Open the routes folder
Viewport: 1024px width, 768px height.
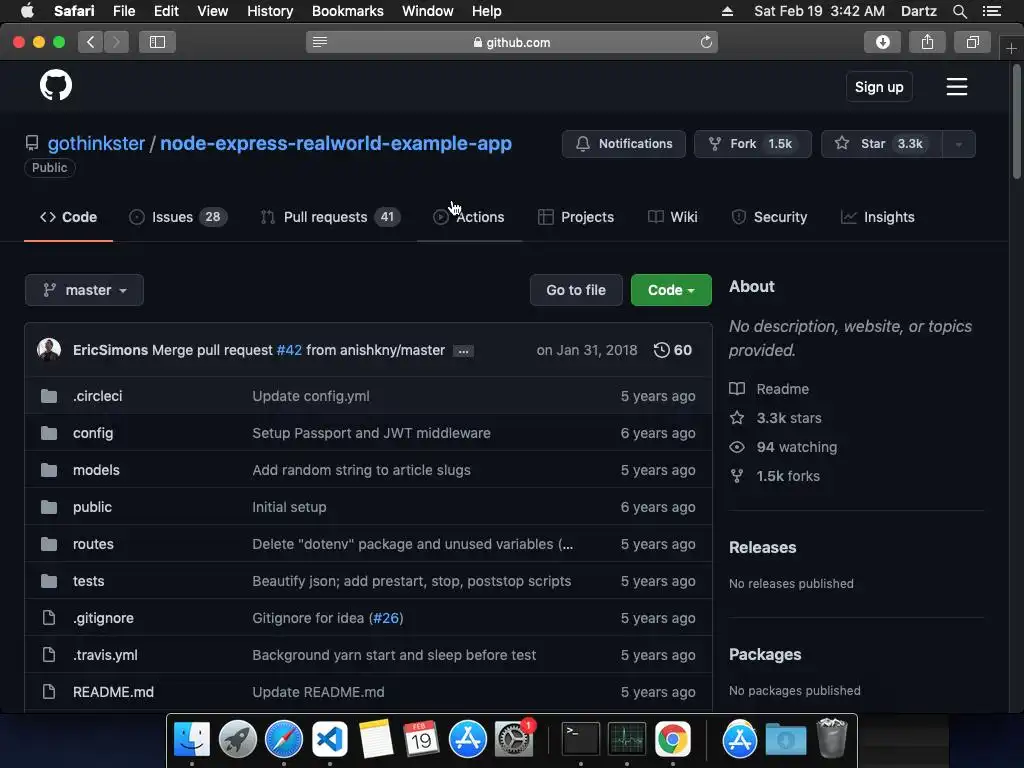tap(93, 544)
